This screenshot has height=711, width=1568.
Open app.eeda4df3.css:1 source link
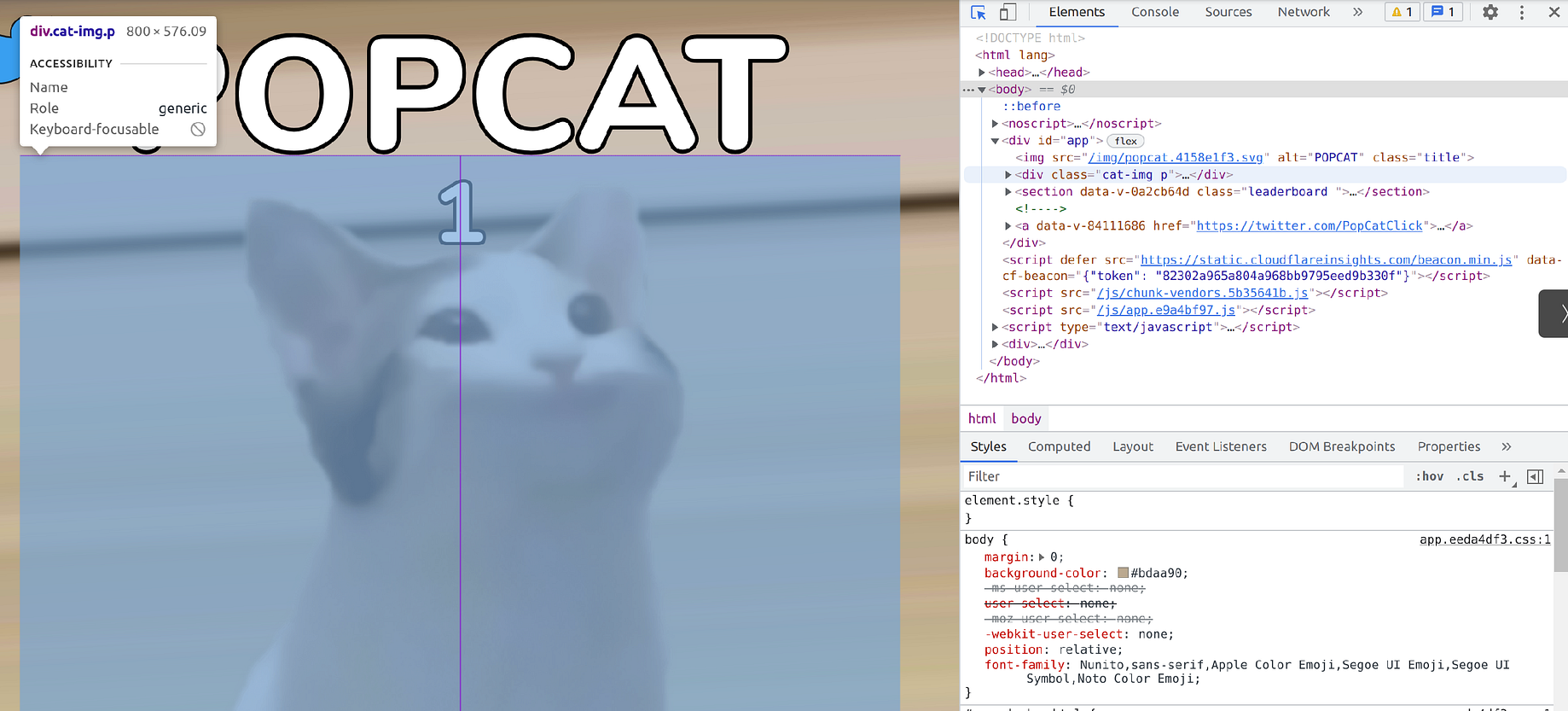tap(1484, 539)
